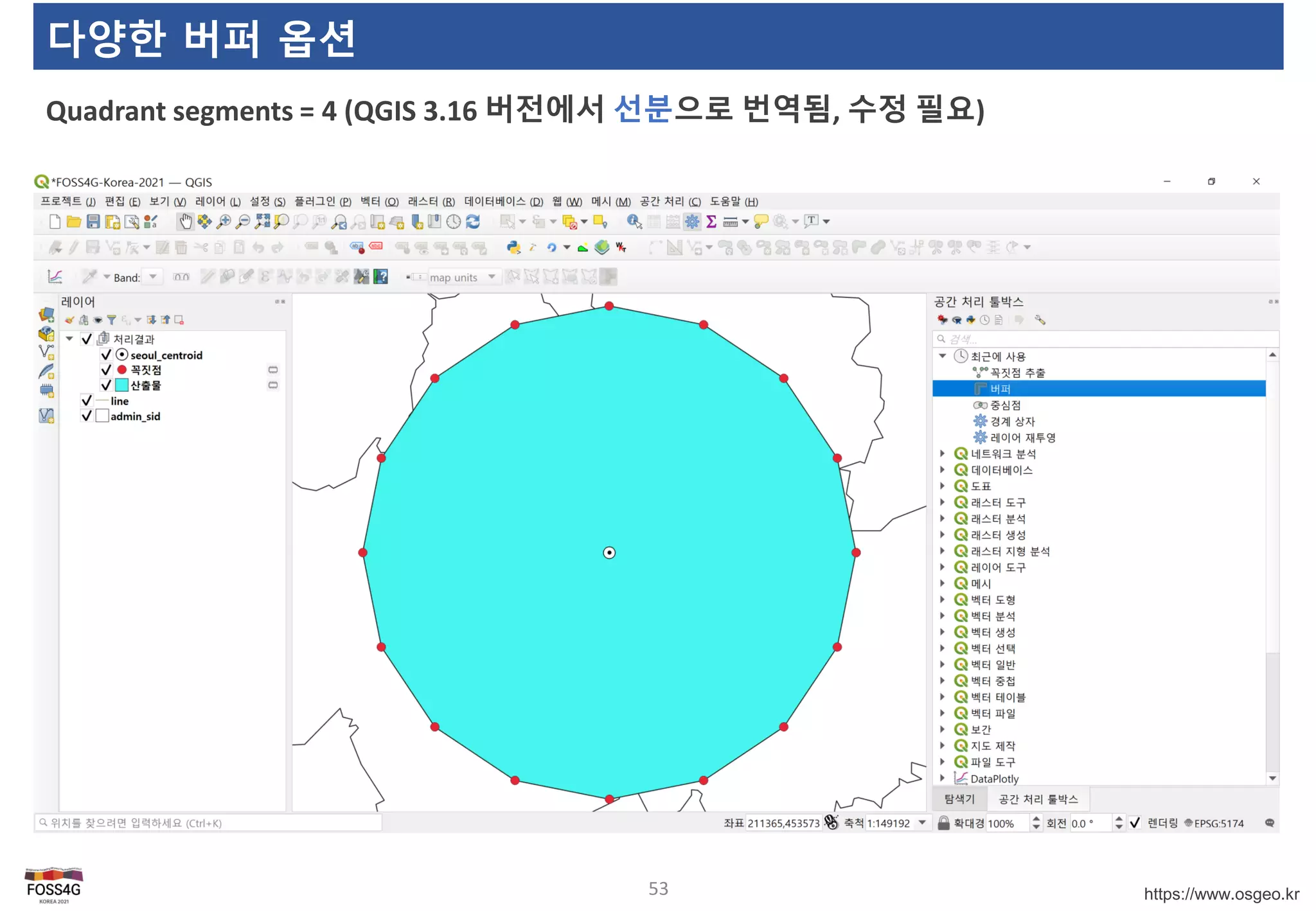The height and width of the screenshot is (911, 1316).
Task: Click the Deselect Features icon
Action: point(569,222)
